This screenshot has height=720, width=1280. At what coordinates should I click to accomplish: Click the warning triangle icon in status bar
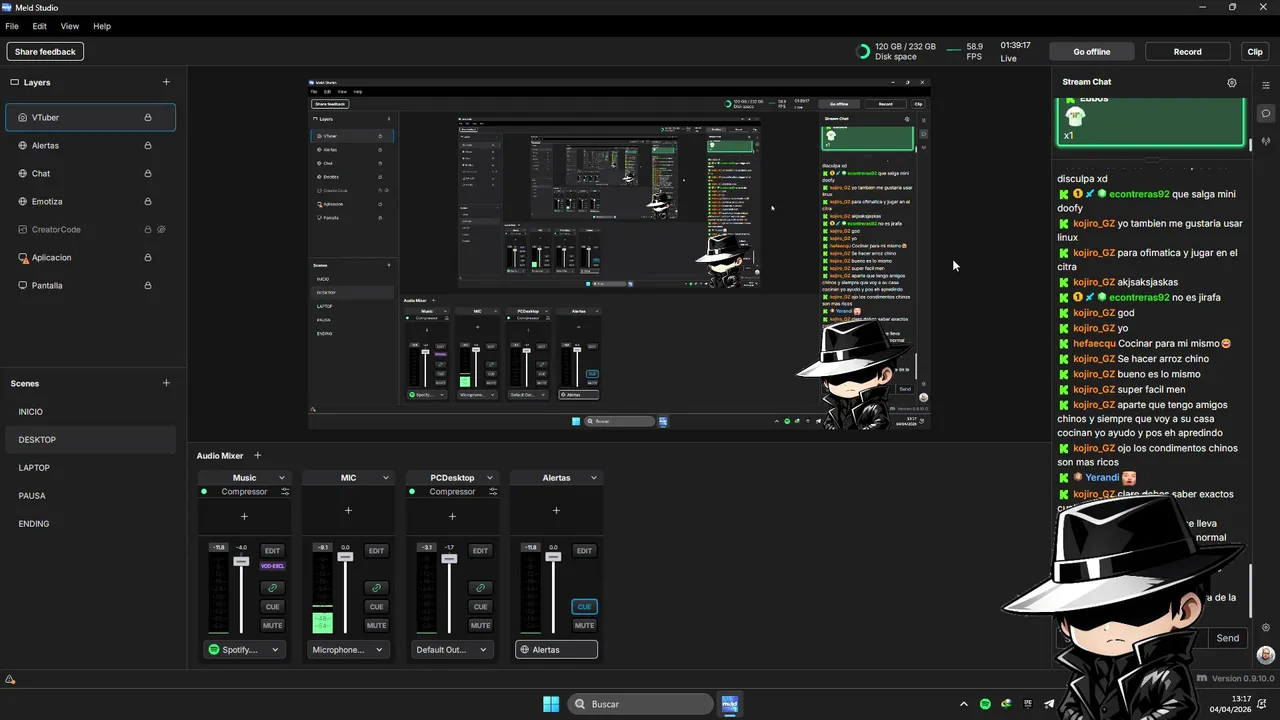(x=10, y=680)
